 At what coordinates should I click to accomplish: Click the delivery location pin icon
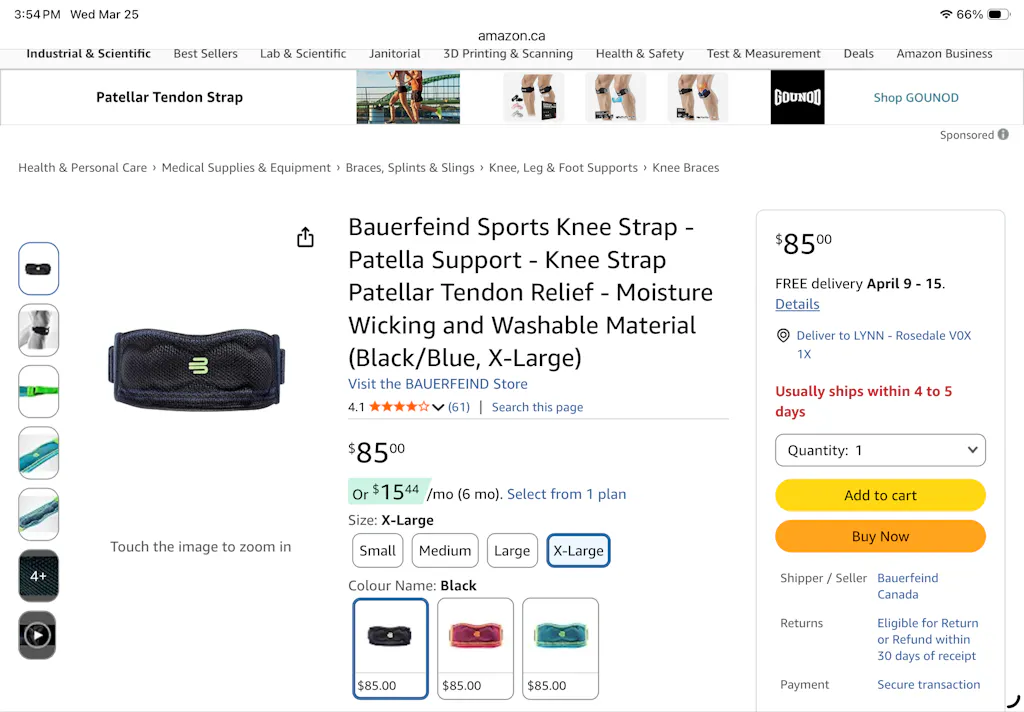783,336
